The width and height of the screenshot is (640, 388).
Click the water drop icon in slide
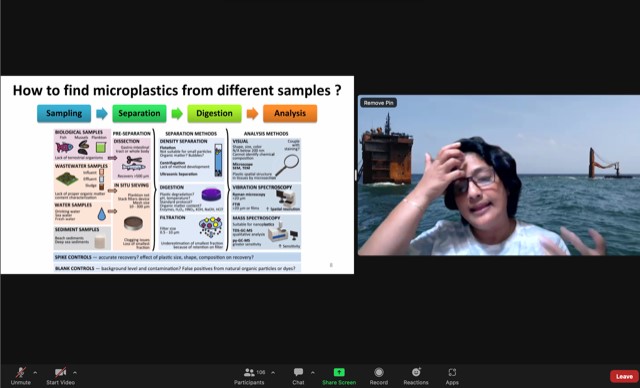pos(102,214)
